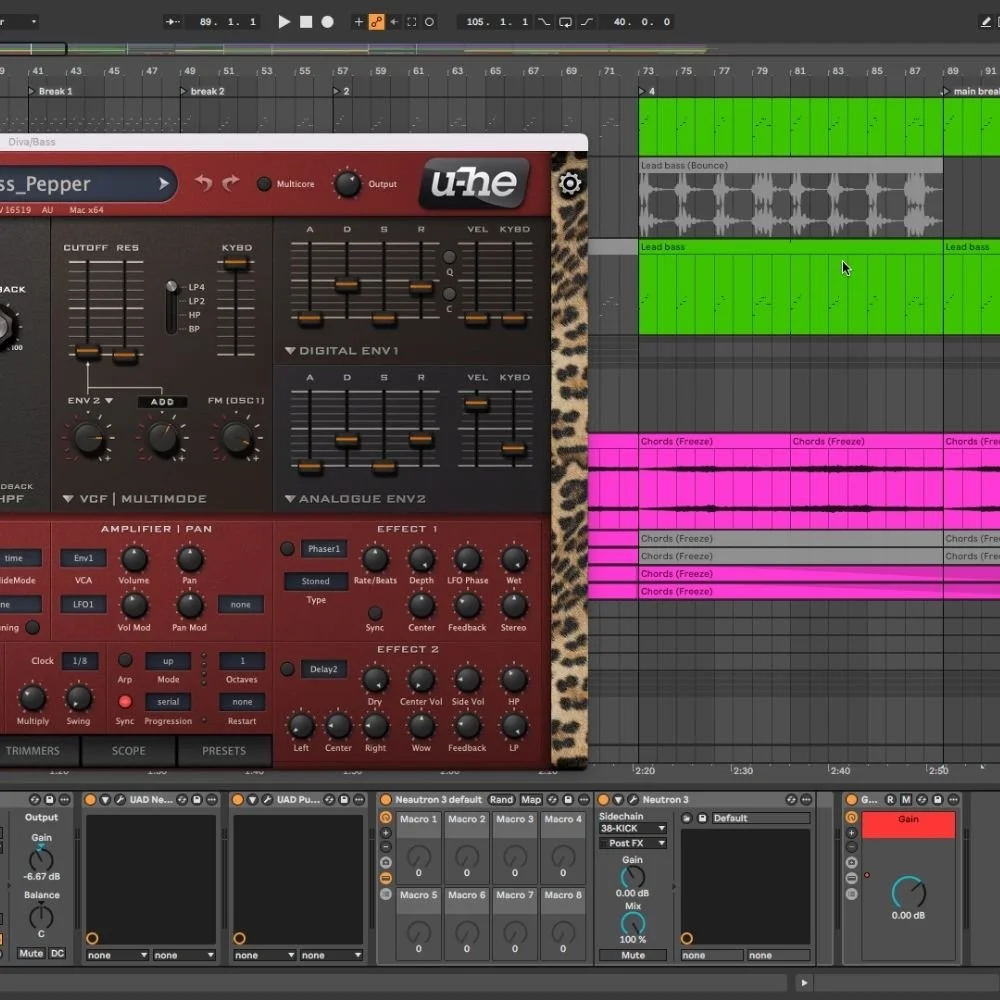The width and height of the screenshot is (1000, 1000).
Task: Click the Rand button on Neutron rack
Action: 501,799
